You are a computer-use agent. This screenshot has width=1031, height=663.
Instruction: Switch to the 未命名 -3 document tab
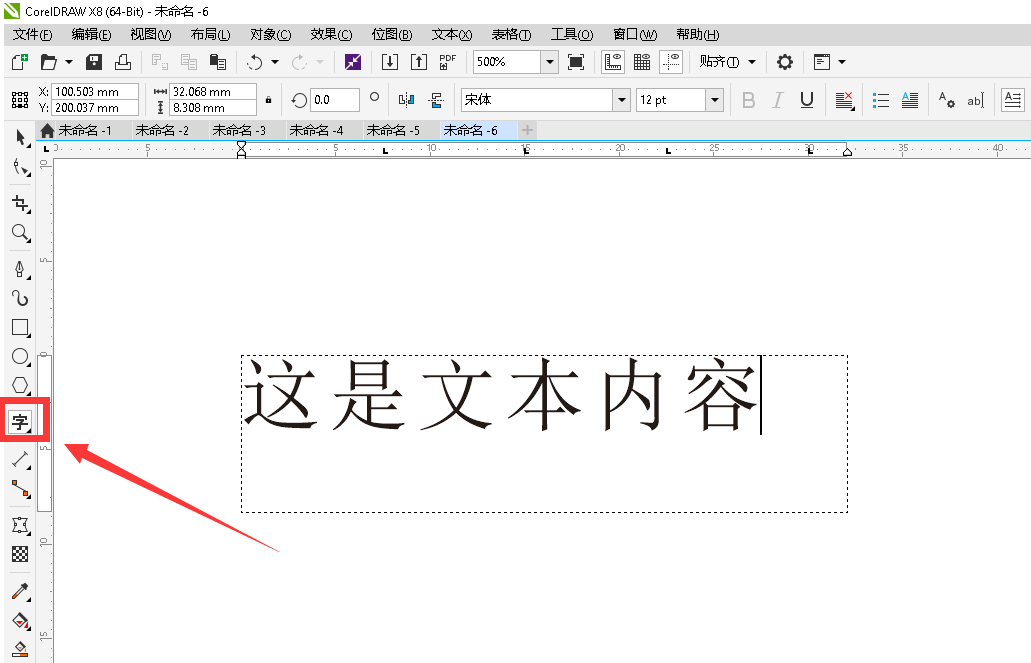(239, 130)
